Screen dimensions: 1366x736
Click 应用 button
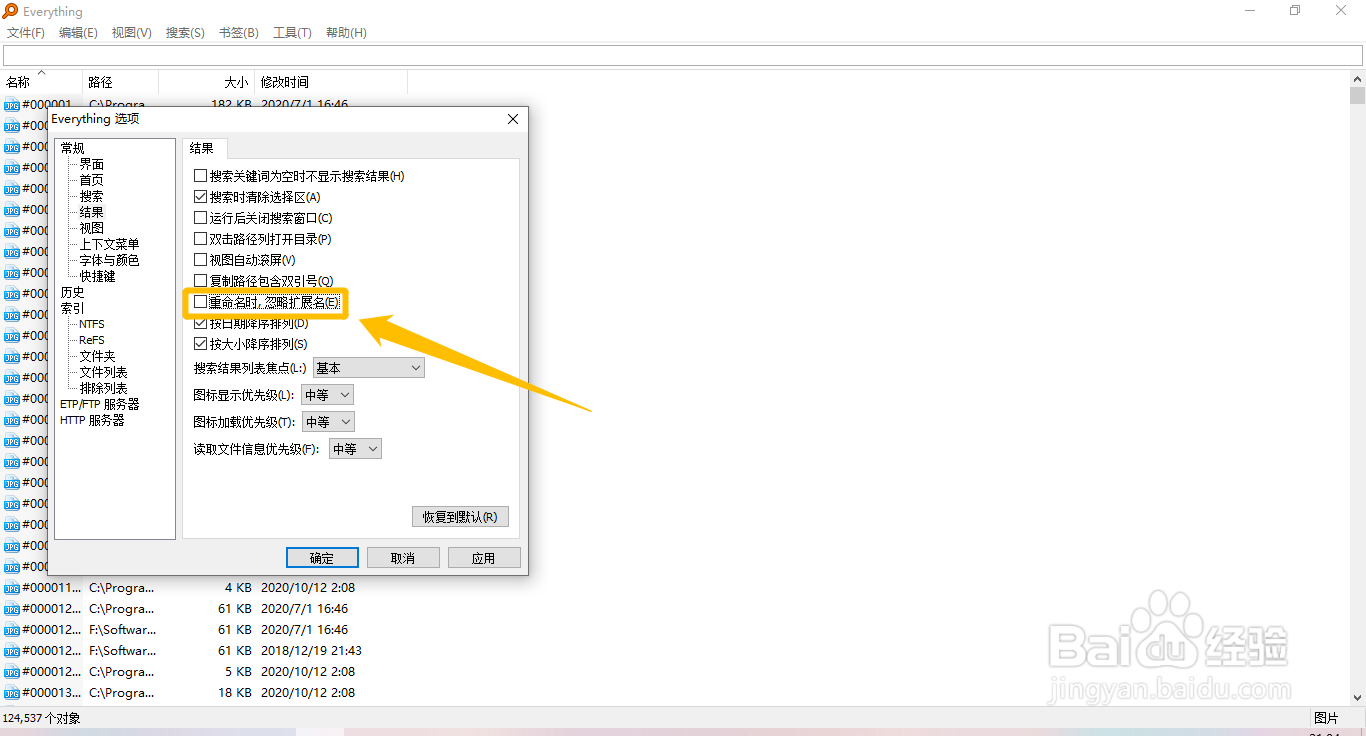(x=484, y=558)
